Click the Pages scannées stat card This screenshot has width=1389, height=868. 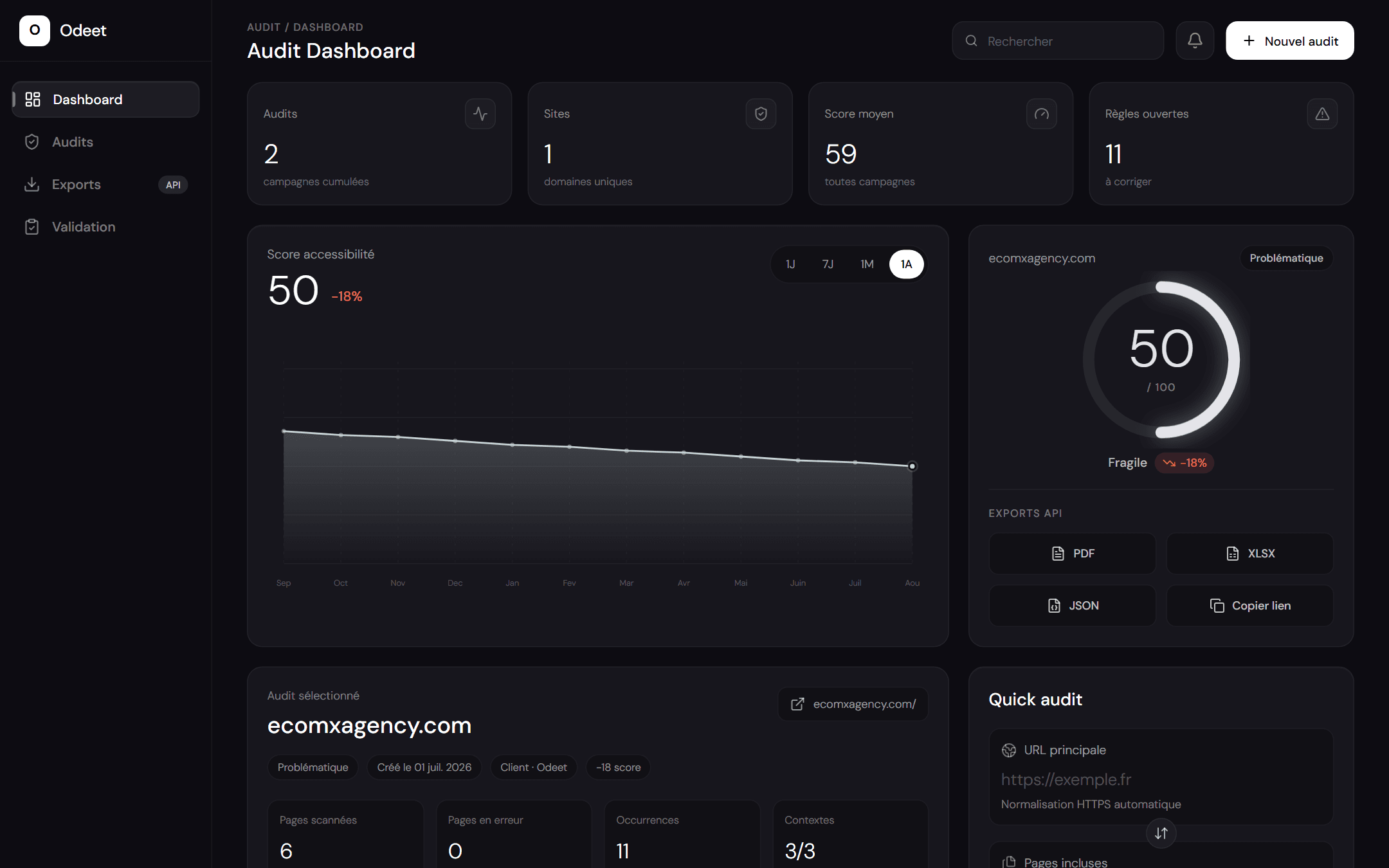tap(346, 834)
